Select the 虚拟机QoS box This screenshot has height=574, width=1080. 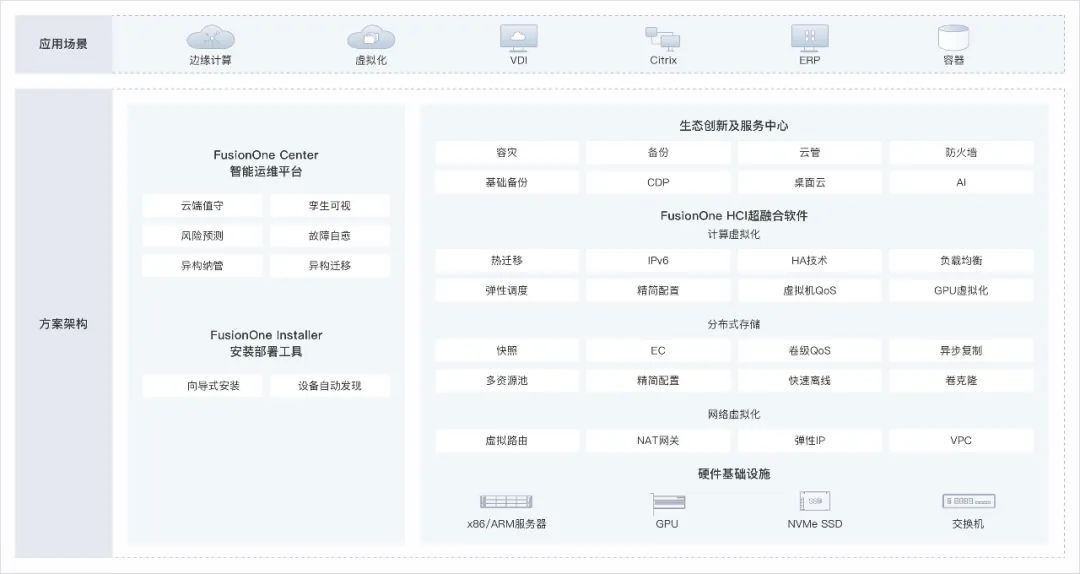tap(809, 291)
